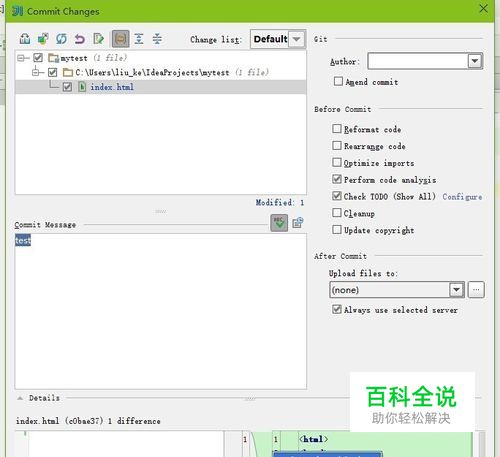
Task: Uncheck the mytest root checkbox
Action: pyautogui.click(x=38, y=58)
